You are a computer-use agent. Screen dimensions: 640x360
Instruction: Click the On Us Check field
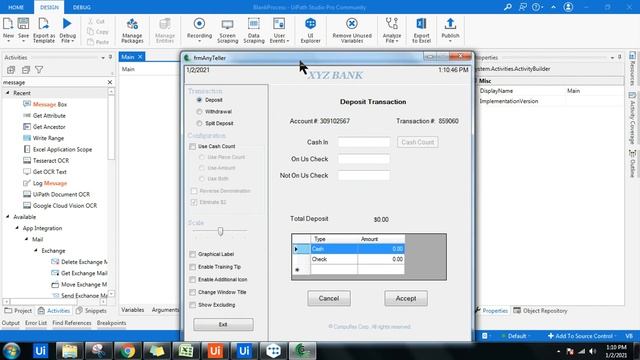point(364,159)
